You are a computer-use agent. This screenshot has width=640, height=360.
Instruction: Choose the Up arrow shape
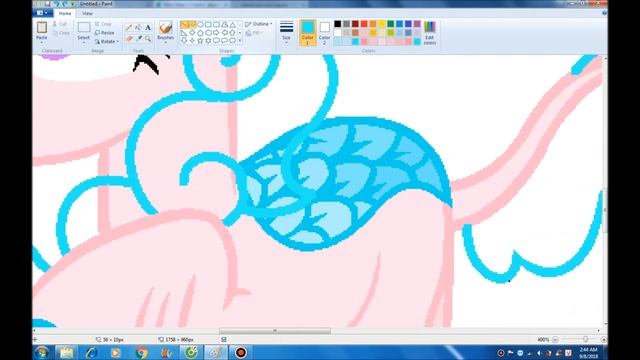tap(232, 33)
